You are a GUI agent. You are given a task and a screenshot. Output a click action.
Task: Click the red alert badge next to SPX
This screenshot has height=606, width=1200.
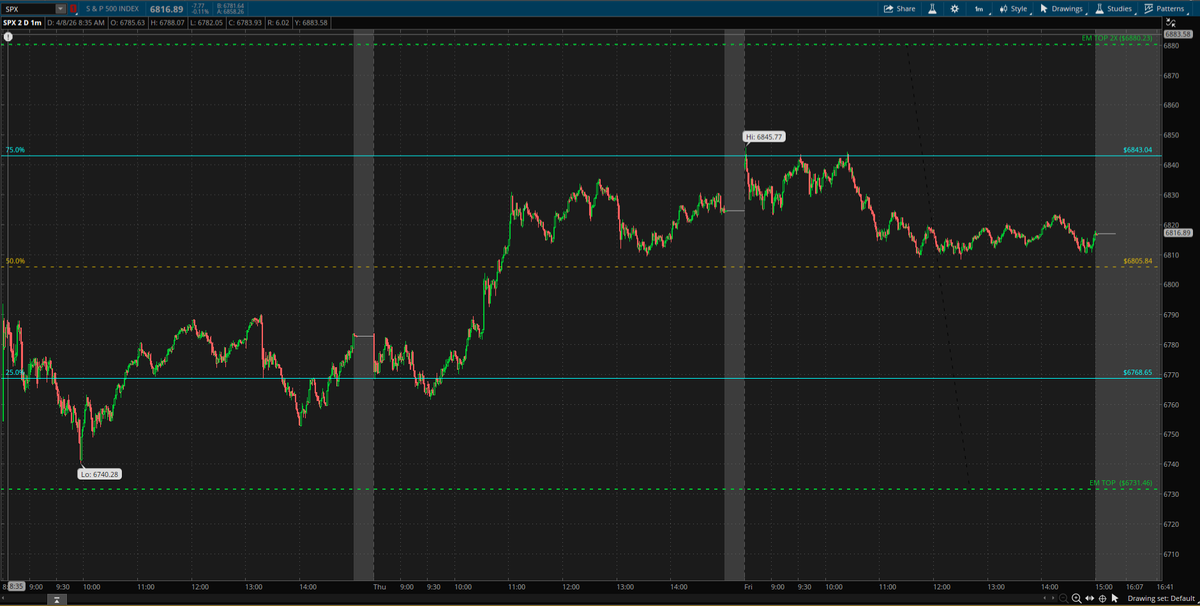pyautogui.click(x=72, y=8)
